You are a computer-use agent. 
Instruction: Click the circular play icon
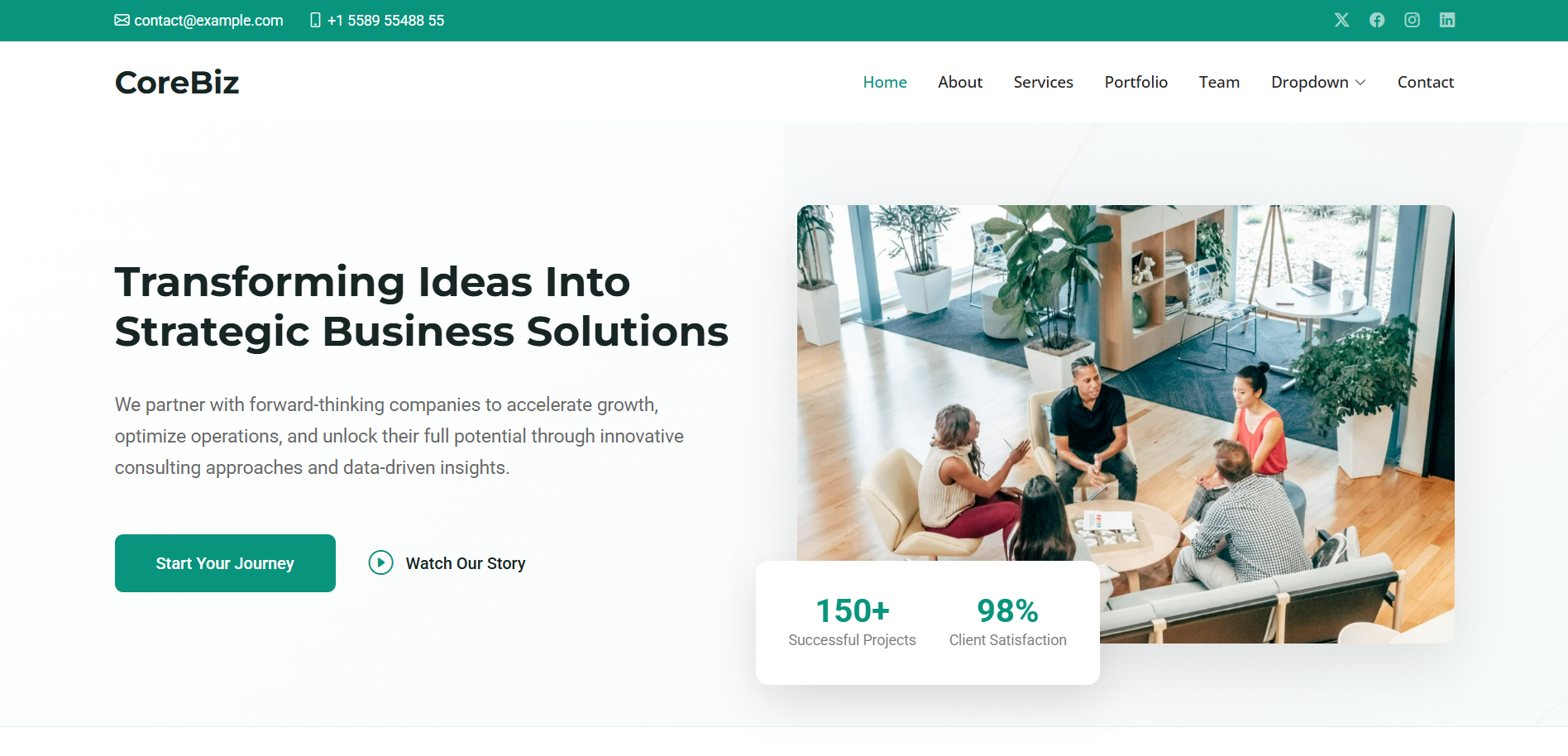(x=380, y=563)
